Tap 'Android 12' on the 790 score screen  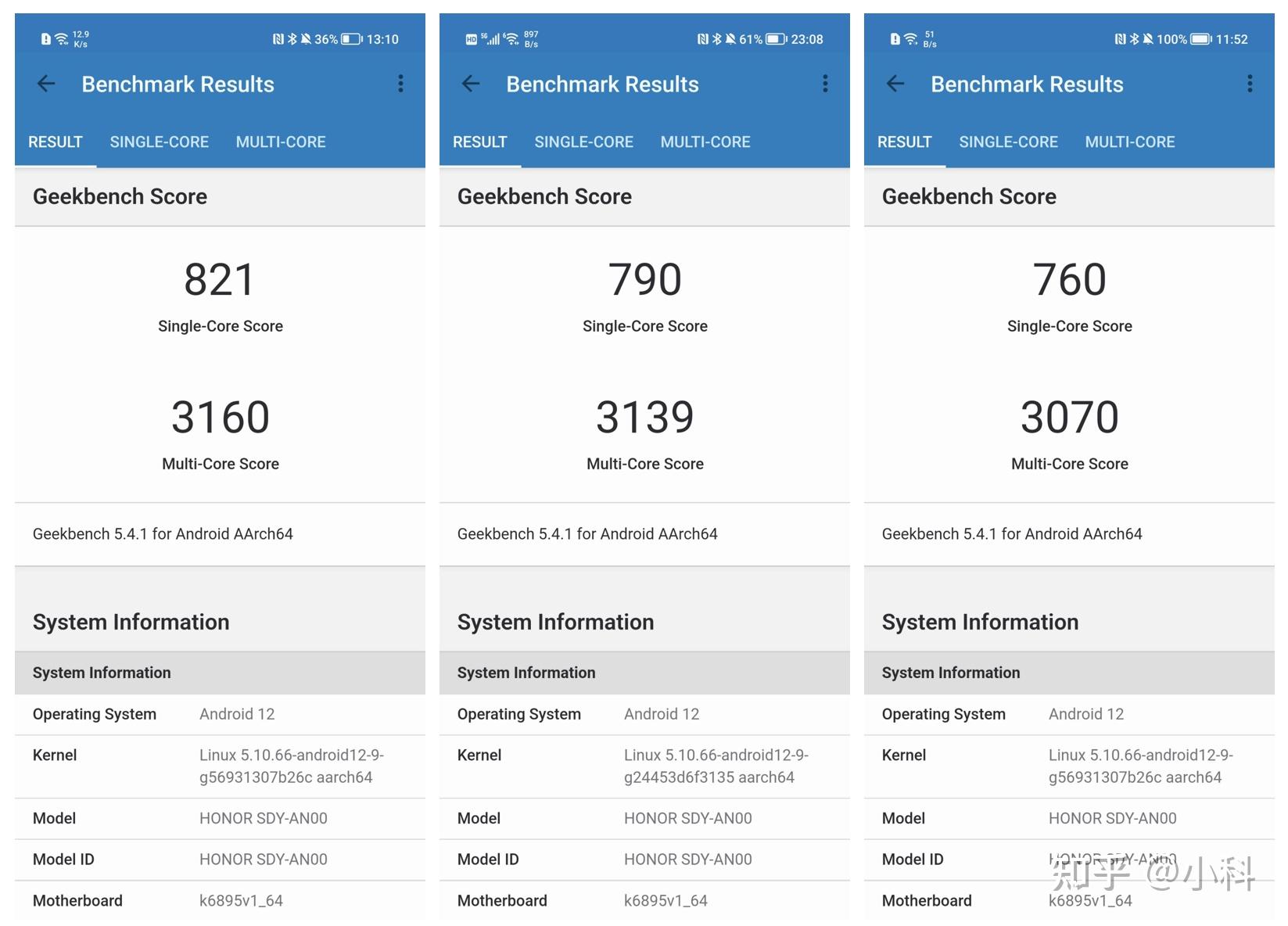[662, 714]
